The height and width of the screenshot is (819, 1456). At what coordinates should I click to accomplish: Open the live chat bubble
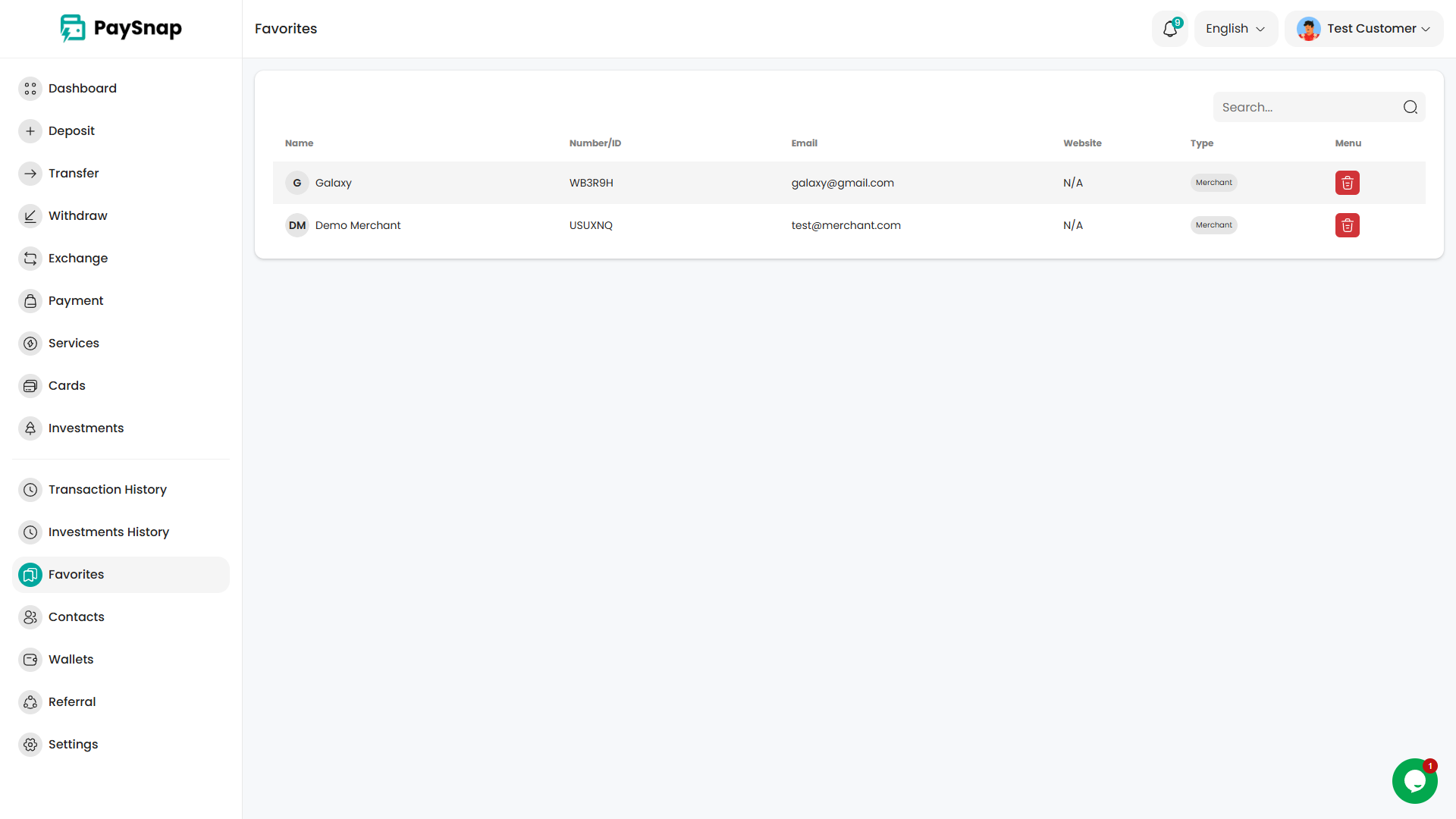(1414, 780)
